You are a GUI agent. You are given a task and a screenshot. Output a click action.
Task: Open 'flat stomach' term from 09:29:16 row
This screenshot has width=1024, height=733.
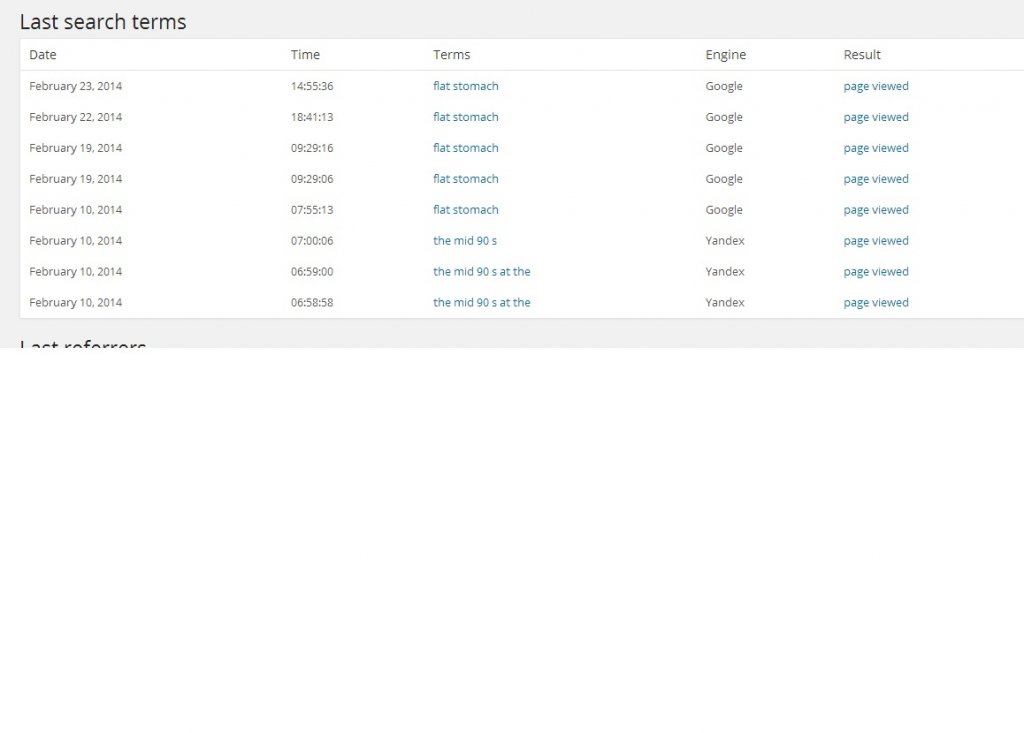(466, 148)
